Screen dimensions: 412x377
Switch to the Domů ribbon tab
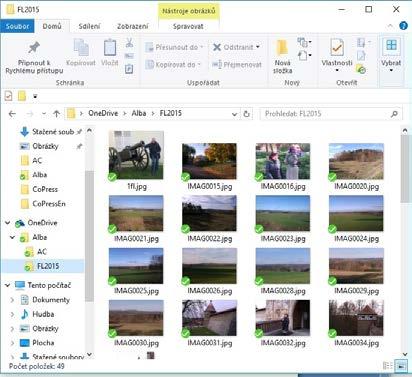tap(52, 26)
